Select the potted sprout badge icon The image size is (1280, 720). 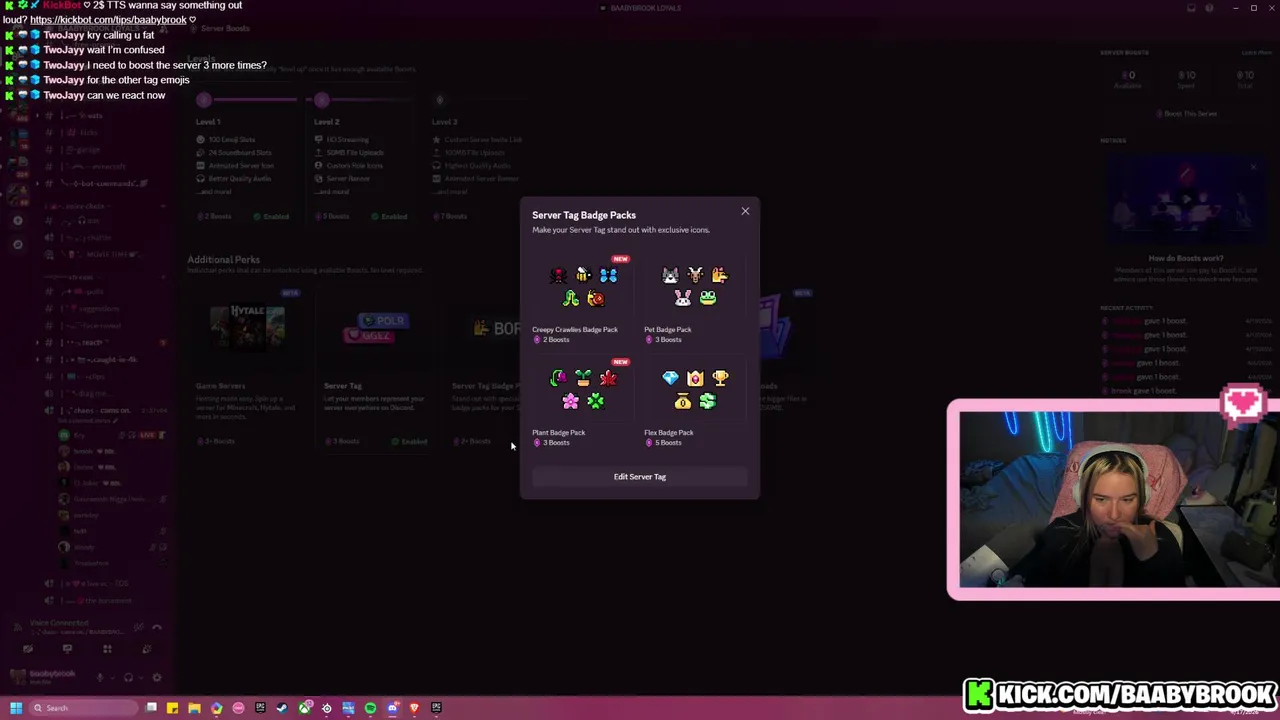[583, 378]
